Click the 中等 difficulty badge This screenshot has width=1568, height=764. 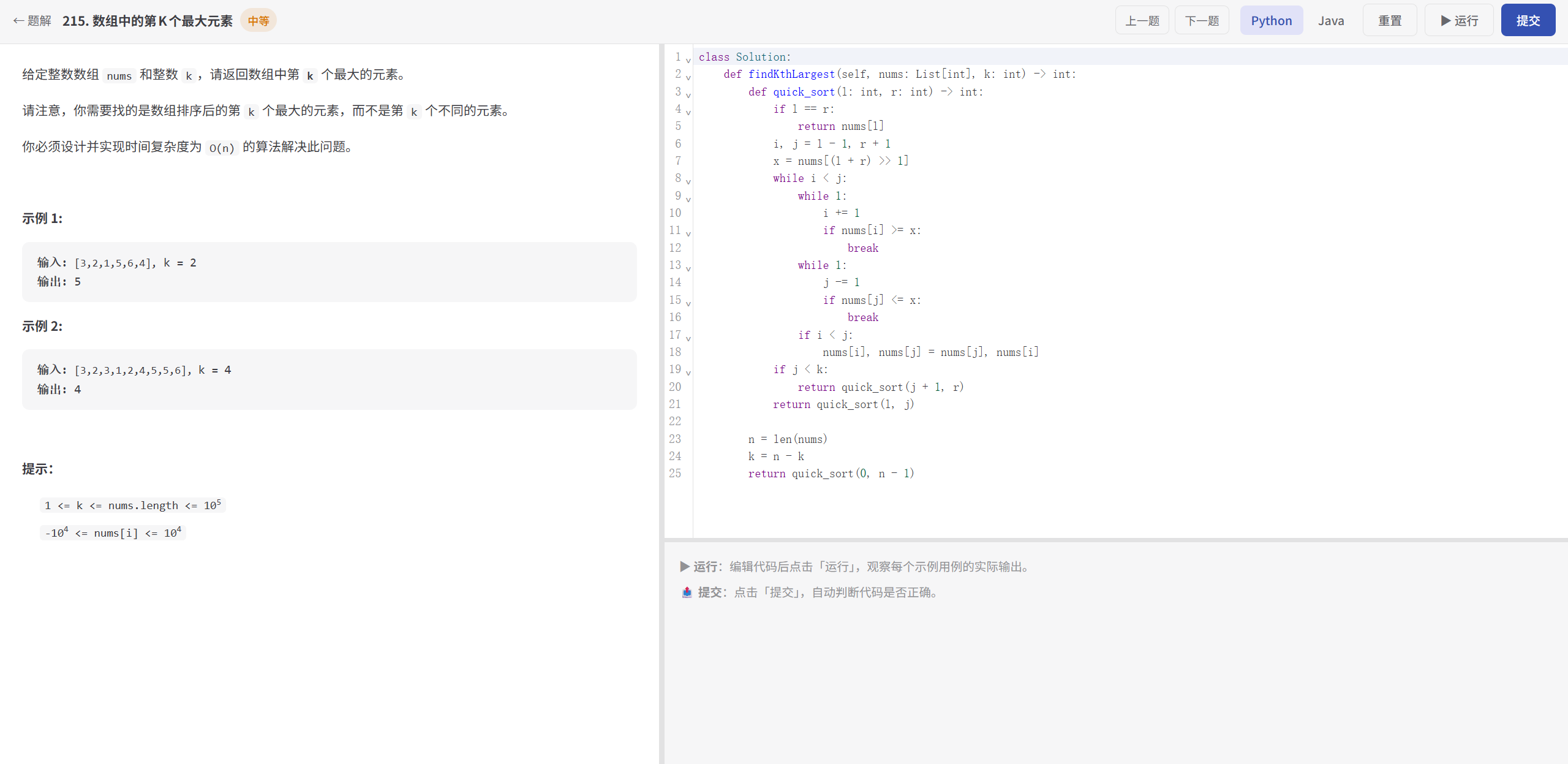258,21
